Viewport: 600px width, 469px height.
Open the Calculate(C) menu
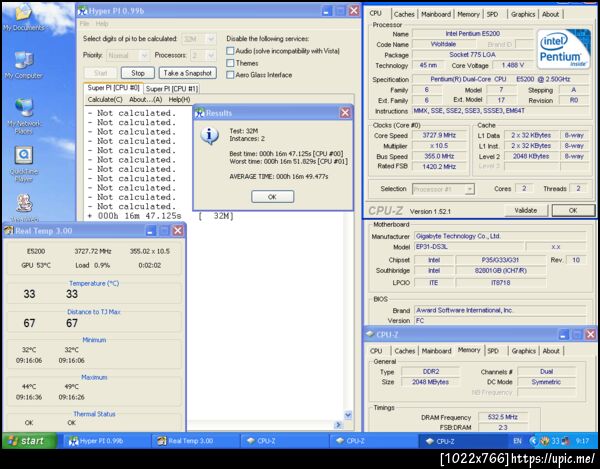click(x=105, y=99)
